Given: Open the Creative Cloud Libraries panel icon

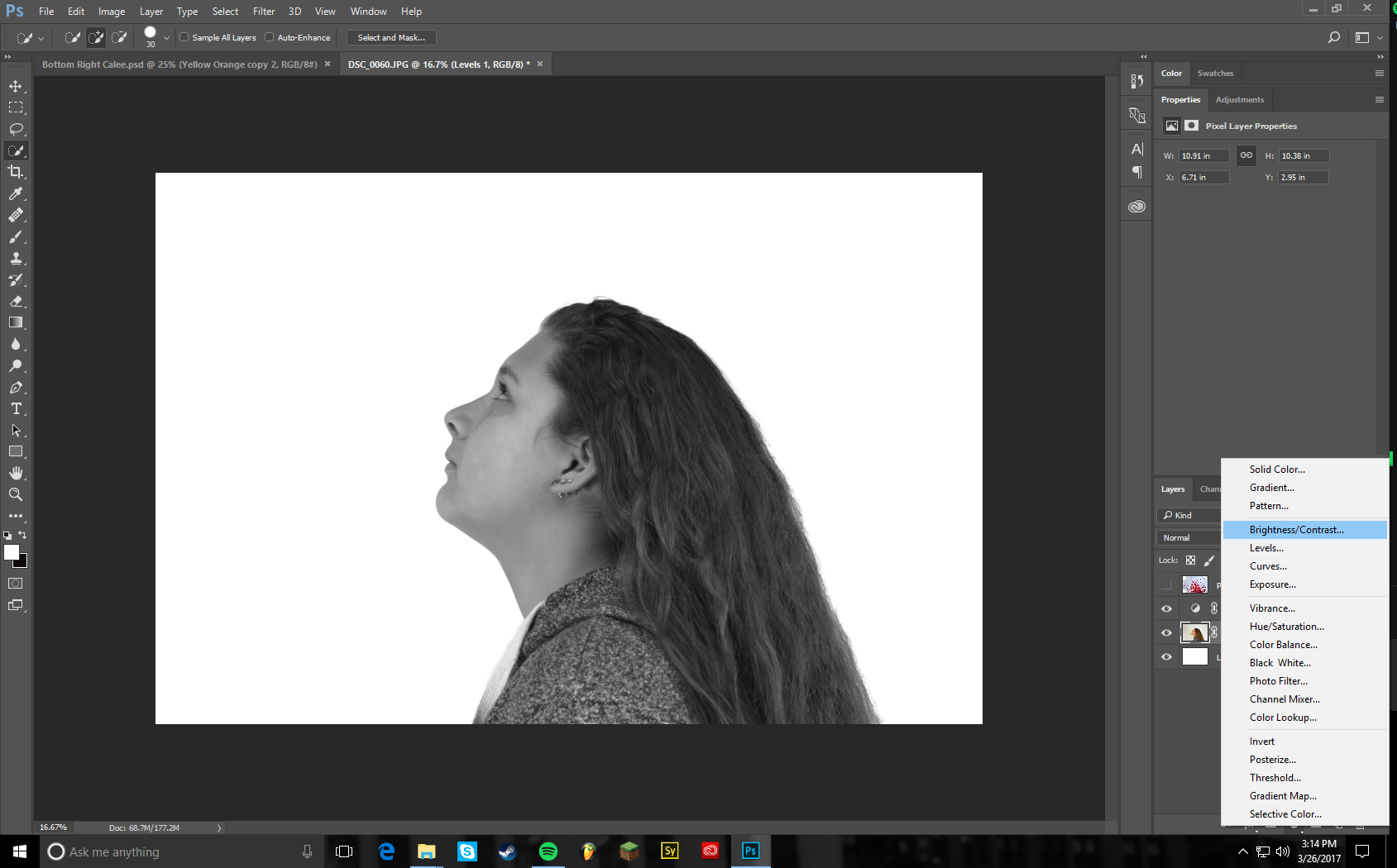Looking at the screenshot, I should point(1137,207).
